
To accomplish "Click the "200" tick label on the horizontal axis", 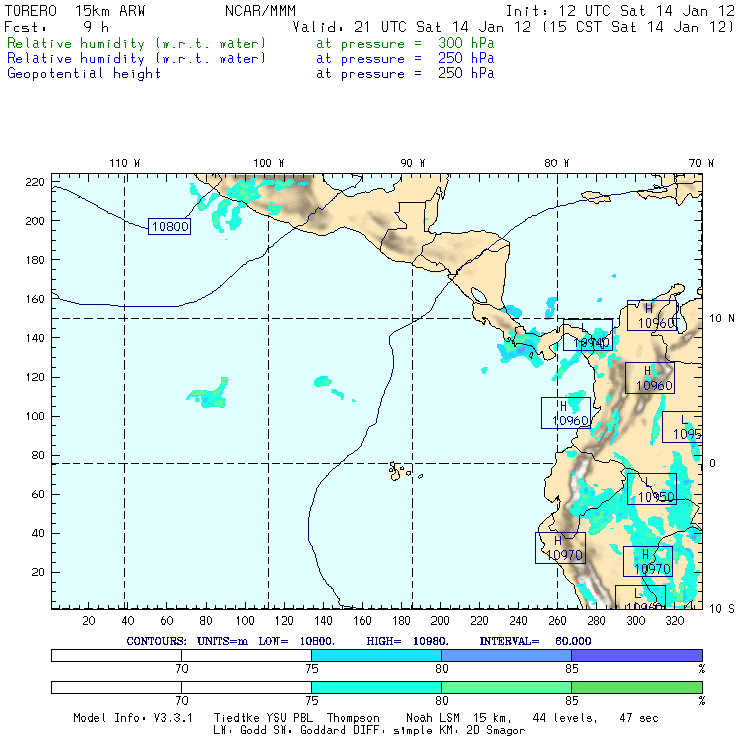I will pos(440,621).
